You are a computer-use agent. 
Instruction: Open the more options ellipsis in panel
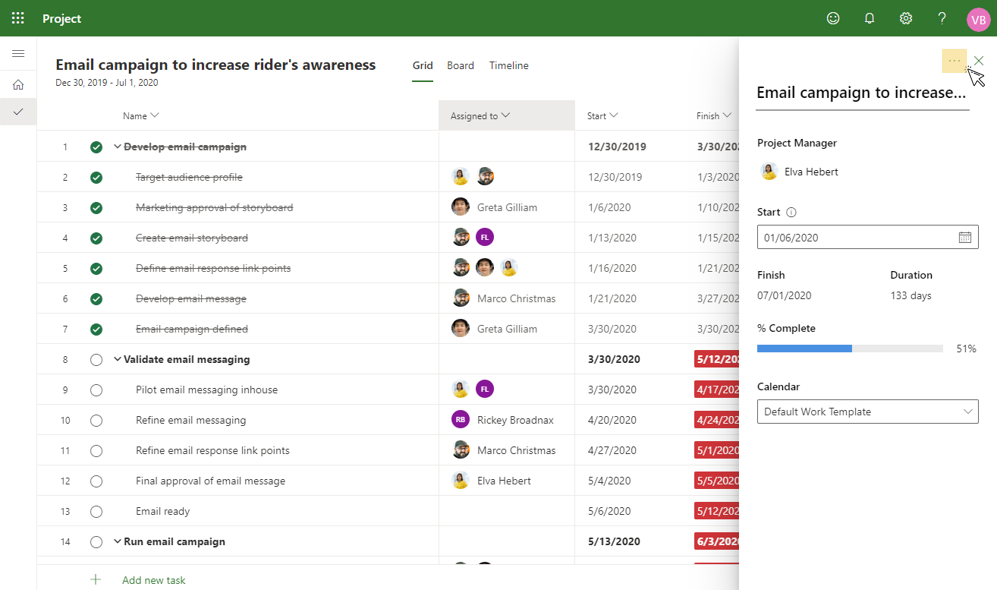[x=954, y=61]
